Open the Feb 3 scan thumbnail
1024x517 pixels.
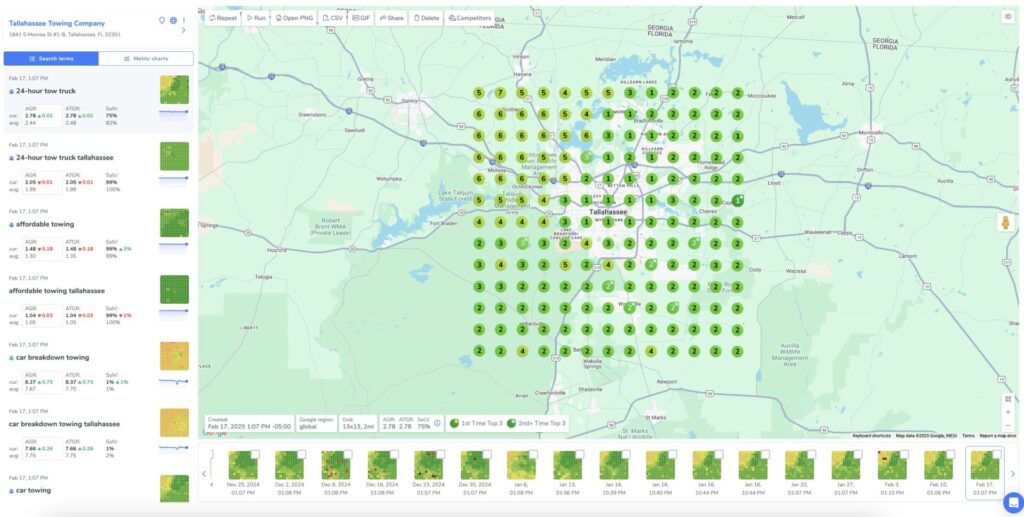click(x=892, y=466)
